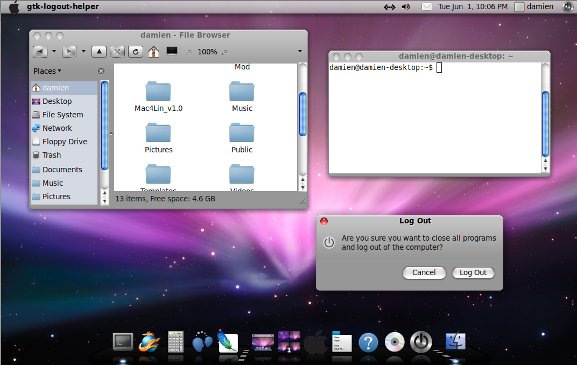Select Desktop in the Places sidebar
Image resolution: width=577 pixels, height=365 pixels.
coord(64,101)
